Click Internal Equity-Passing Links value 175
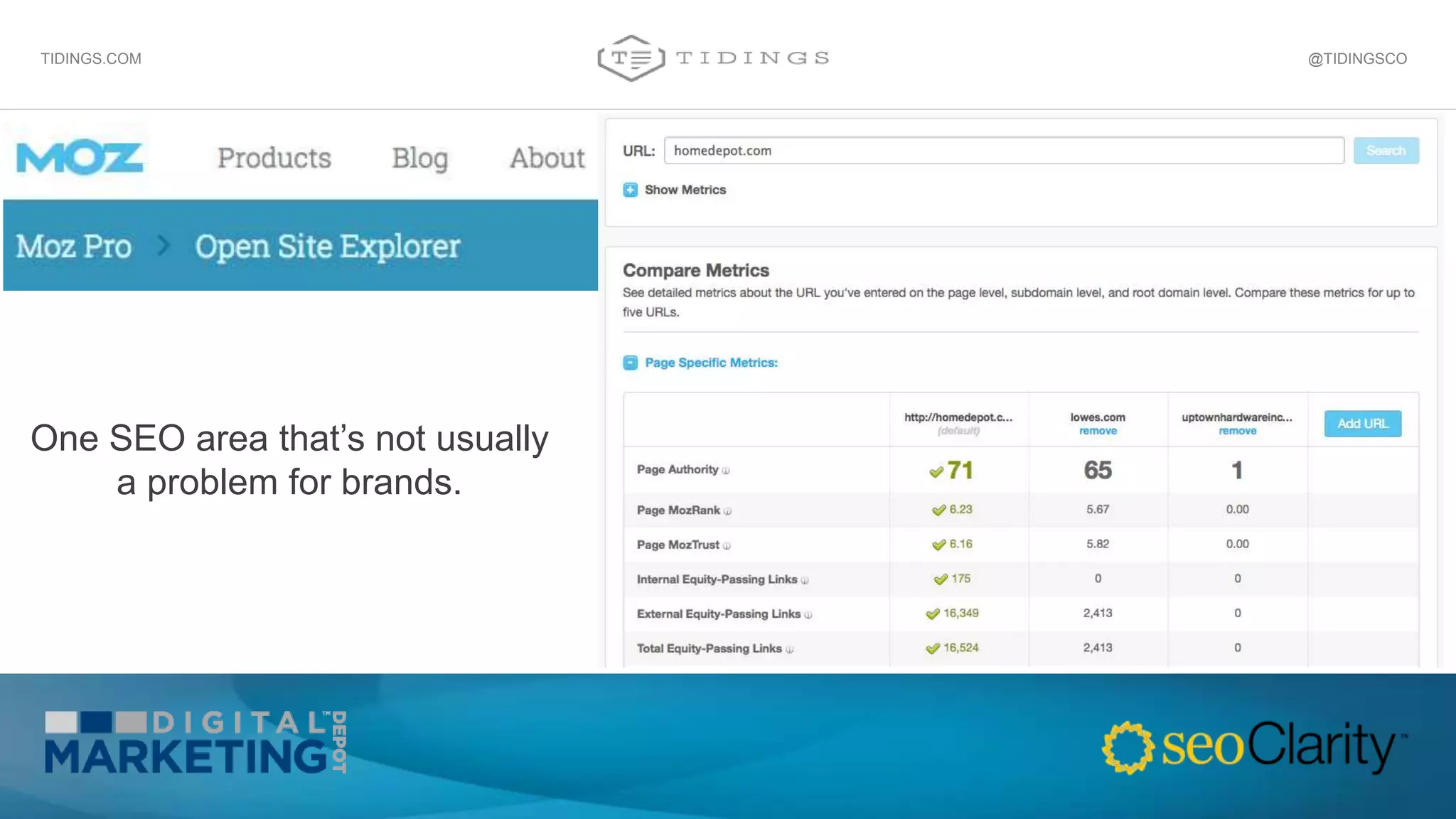 point(960,579)
